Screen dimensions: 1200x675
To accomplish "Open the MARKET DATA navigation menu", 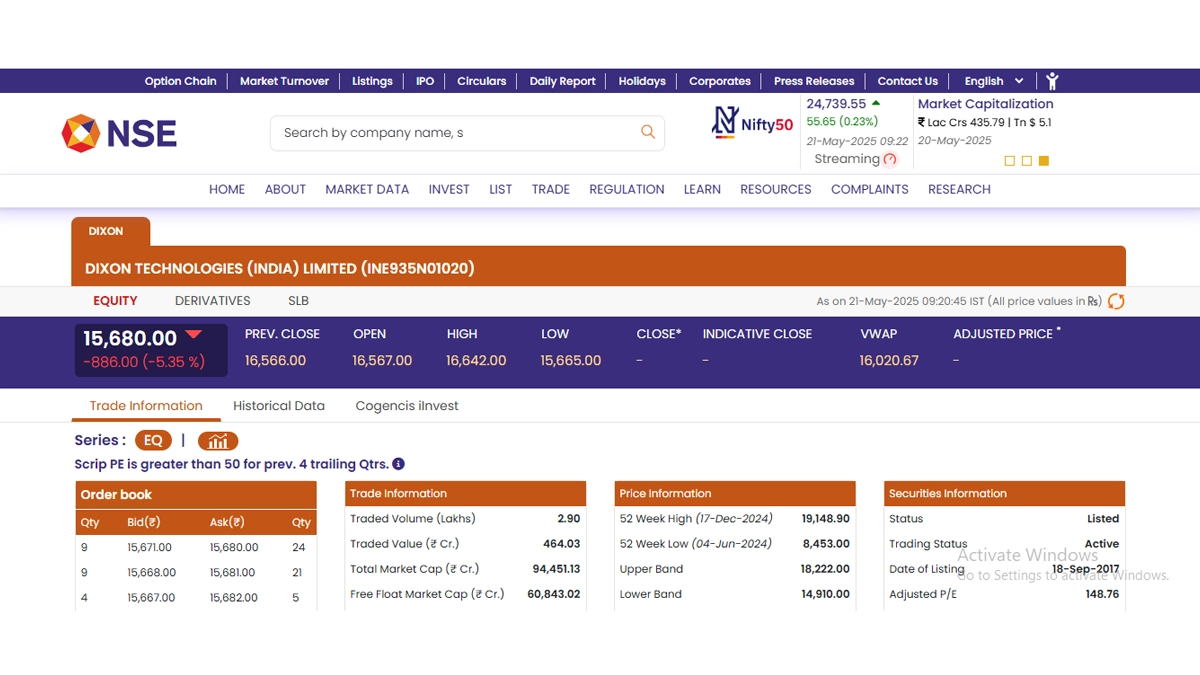I will pos(367,189).
